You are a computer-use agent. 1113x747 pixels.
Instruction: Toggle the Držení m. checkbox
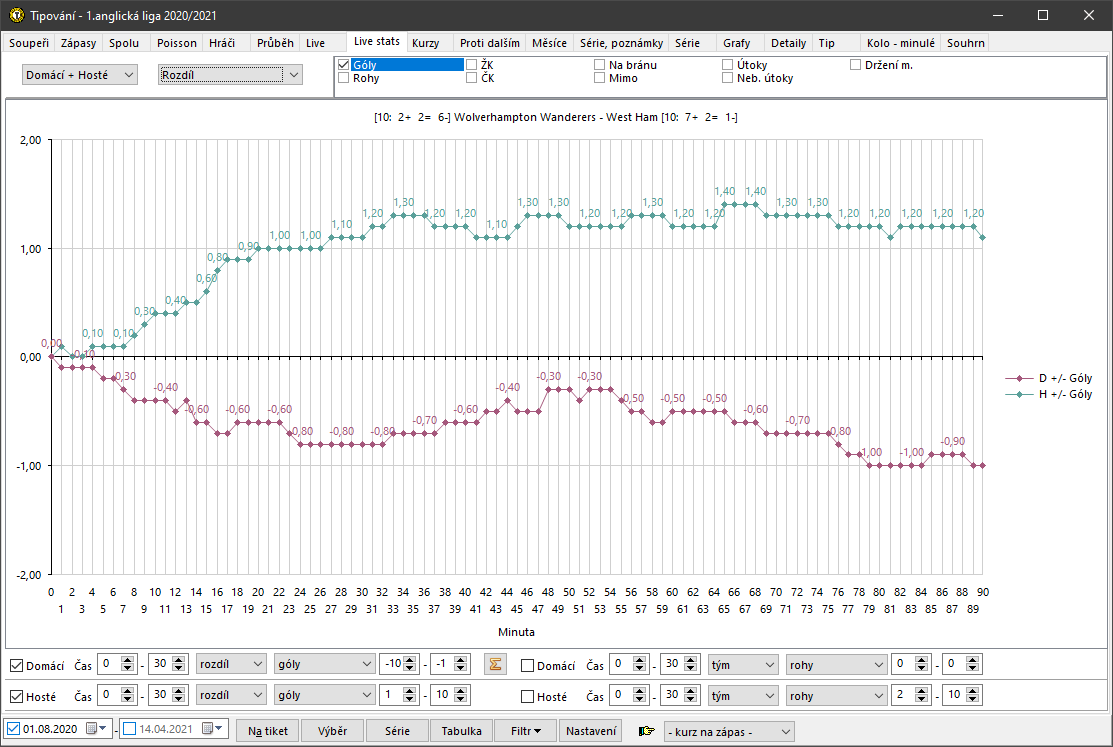coord(856,65)
